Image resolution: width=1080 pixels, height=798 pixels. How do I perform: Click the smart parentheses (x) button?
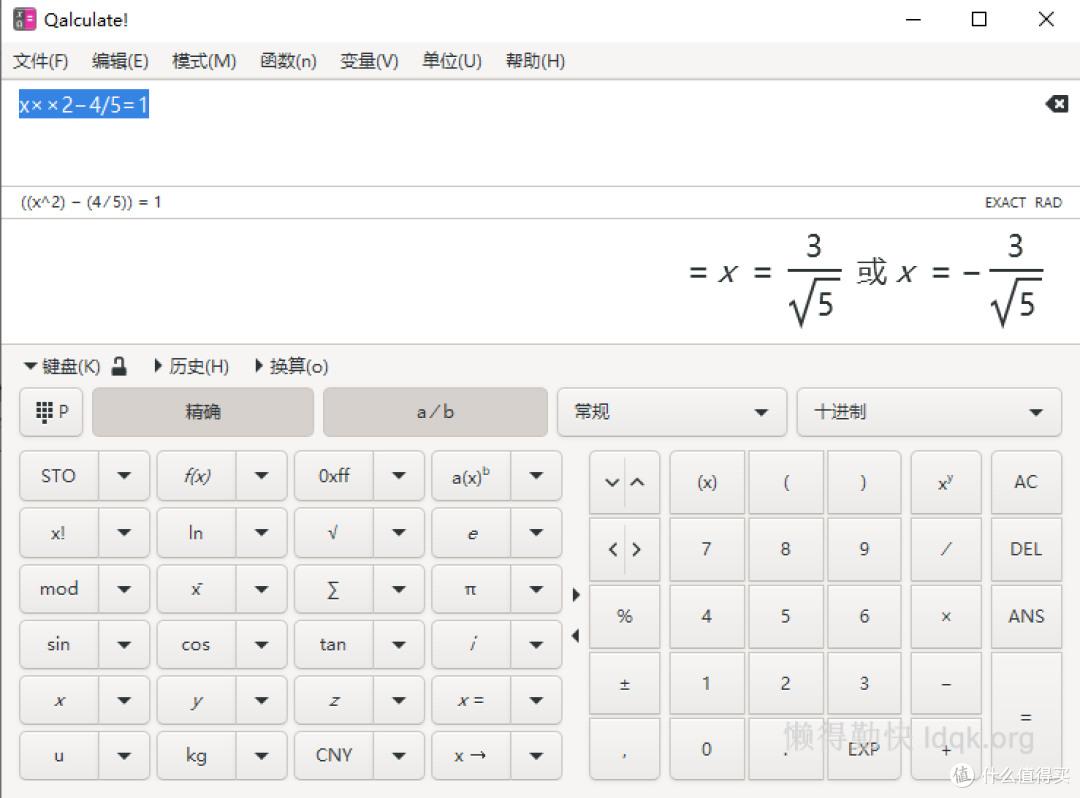[707, 482]
